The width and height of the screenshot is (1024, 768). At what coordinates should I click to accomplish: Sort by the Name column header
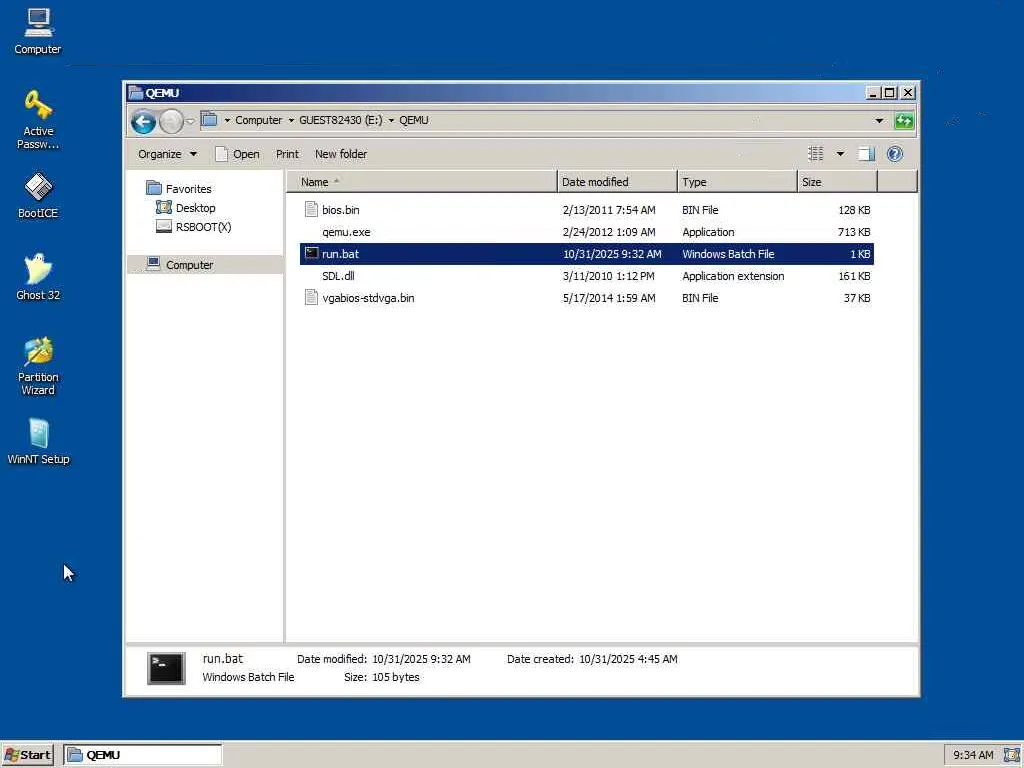(422, 182)
